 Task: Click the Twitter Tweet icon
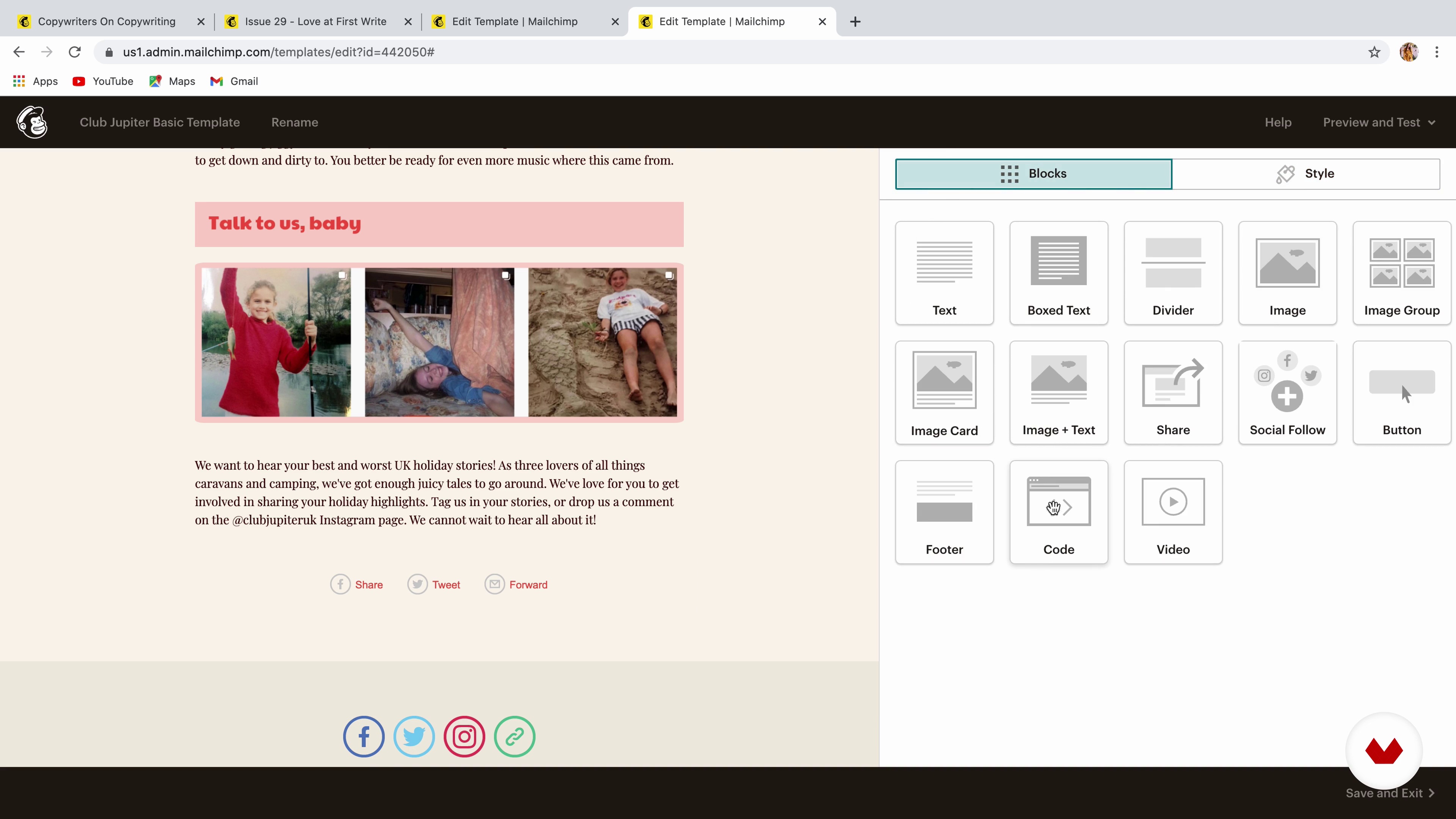pyautogui.click(x=417, y=584)
